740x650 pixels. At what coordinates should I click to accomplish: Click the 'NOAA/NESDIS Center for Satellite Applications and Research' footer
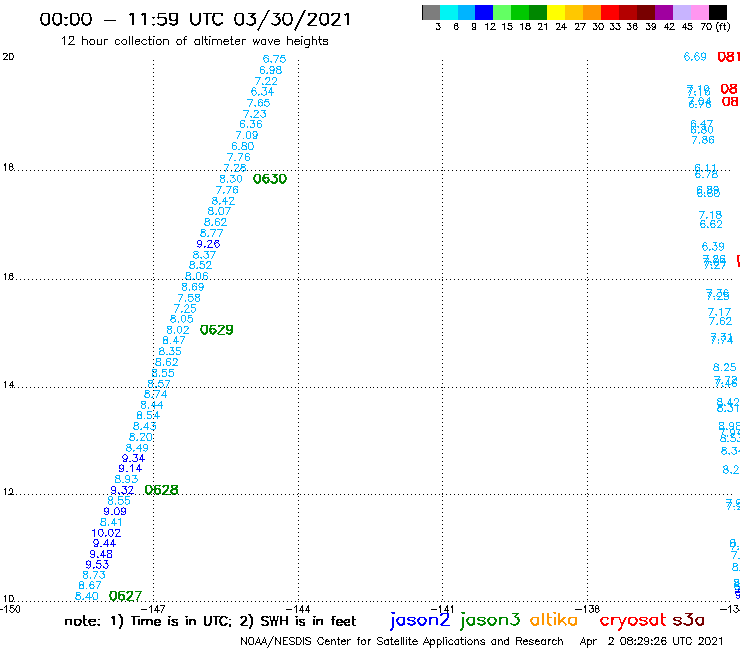pyautogui.click(x=402, y=642)
